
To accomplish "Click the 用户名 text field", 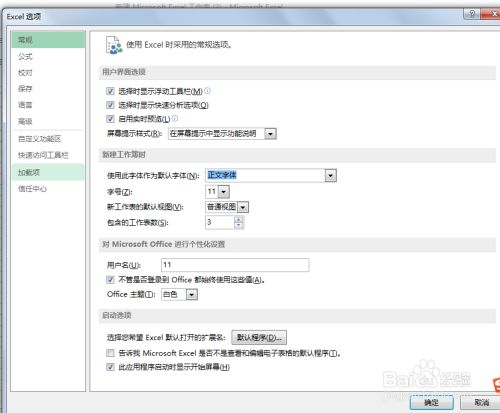I will [235, 265].
